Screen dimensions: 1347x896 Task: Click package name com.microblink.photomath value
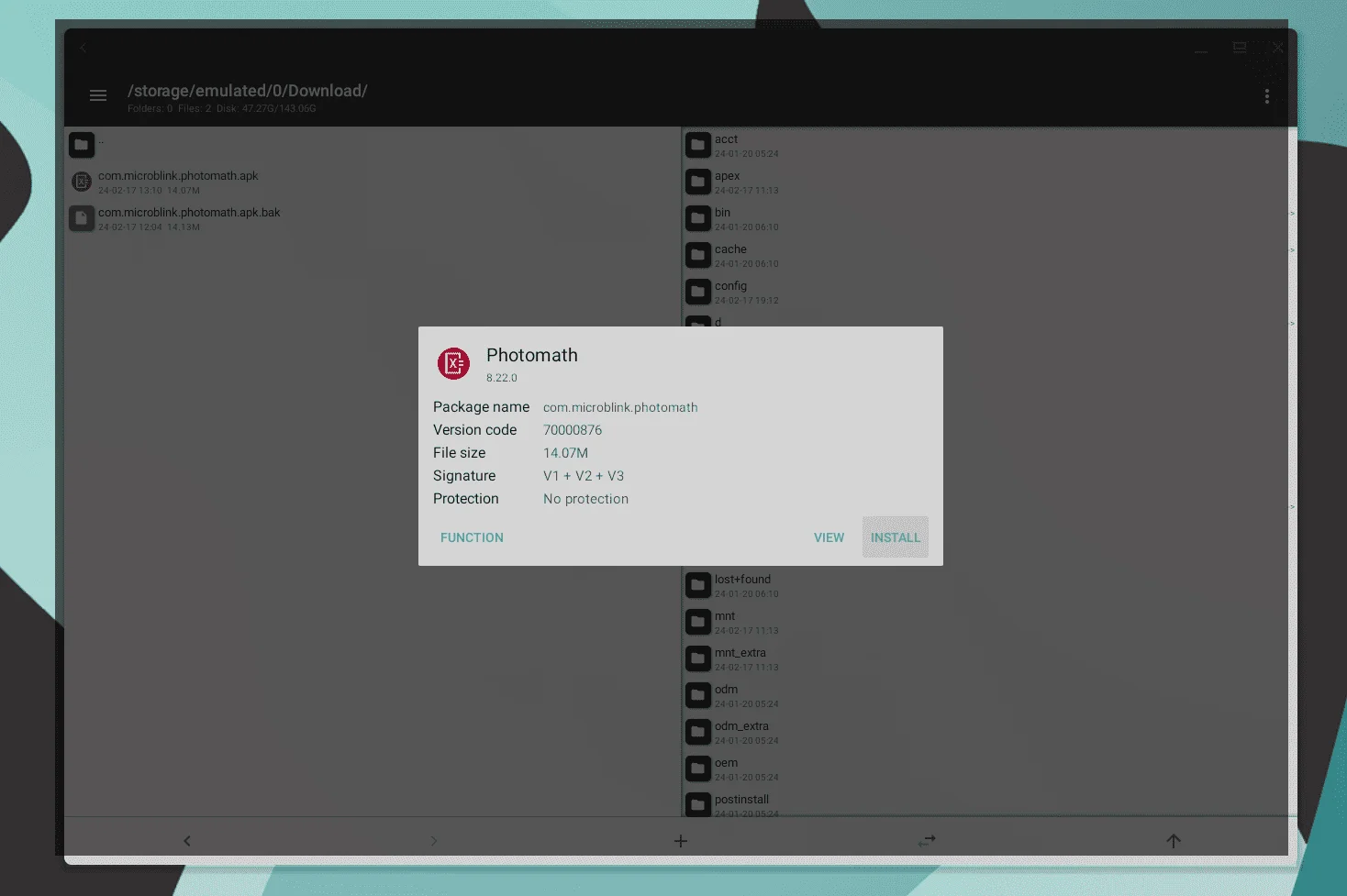(620, 407)
